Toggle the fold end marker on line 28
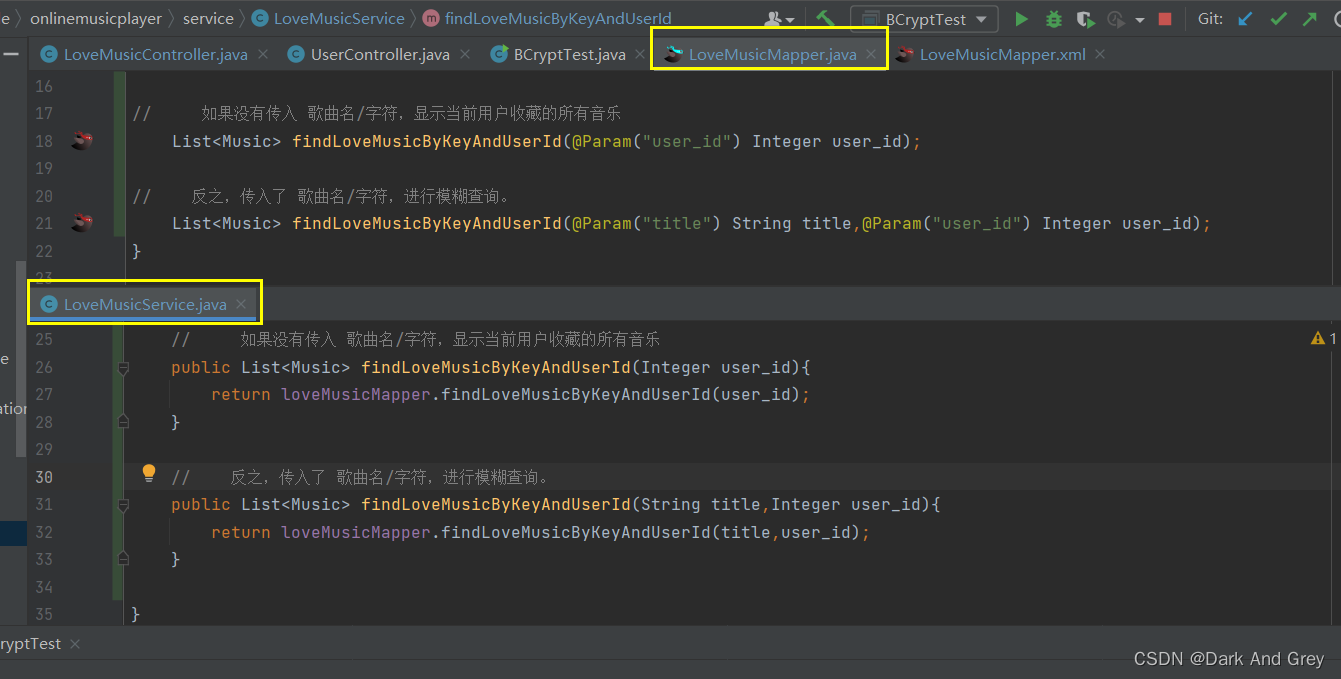 pos(123,422)
